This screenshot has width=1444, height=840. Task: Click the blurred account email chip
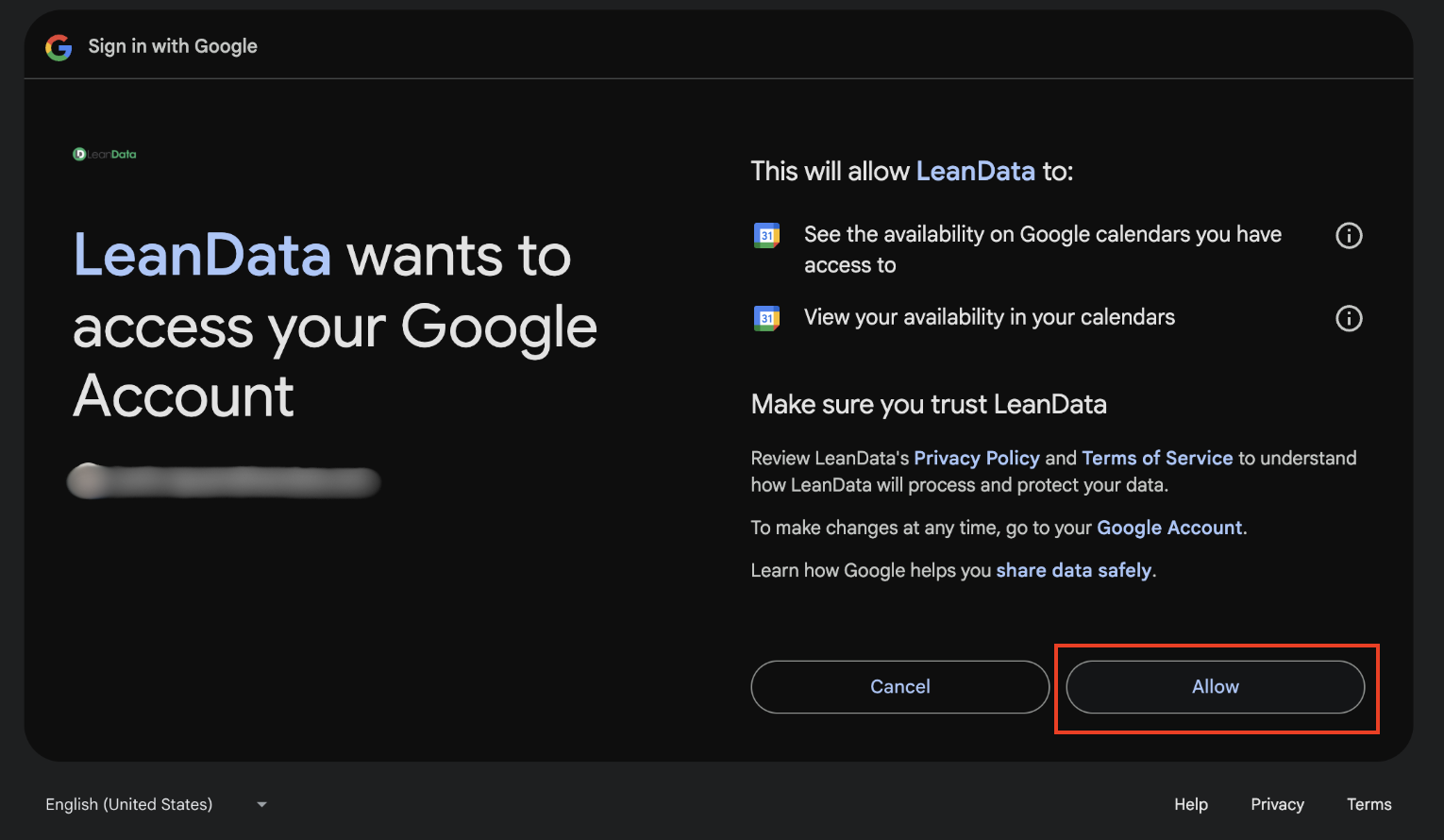click(224, 481)
